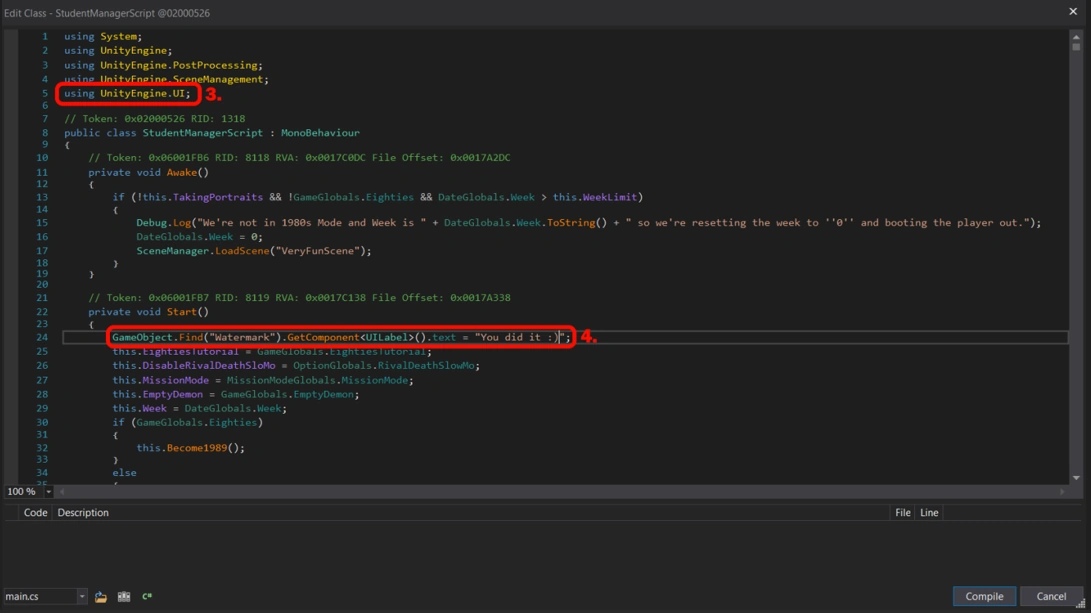Click 'DateGlobals.Week = 0;' statement
This screenshot has width=1091, height=613.
click(x=200, y=237)
